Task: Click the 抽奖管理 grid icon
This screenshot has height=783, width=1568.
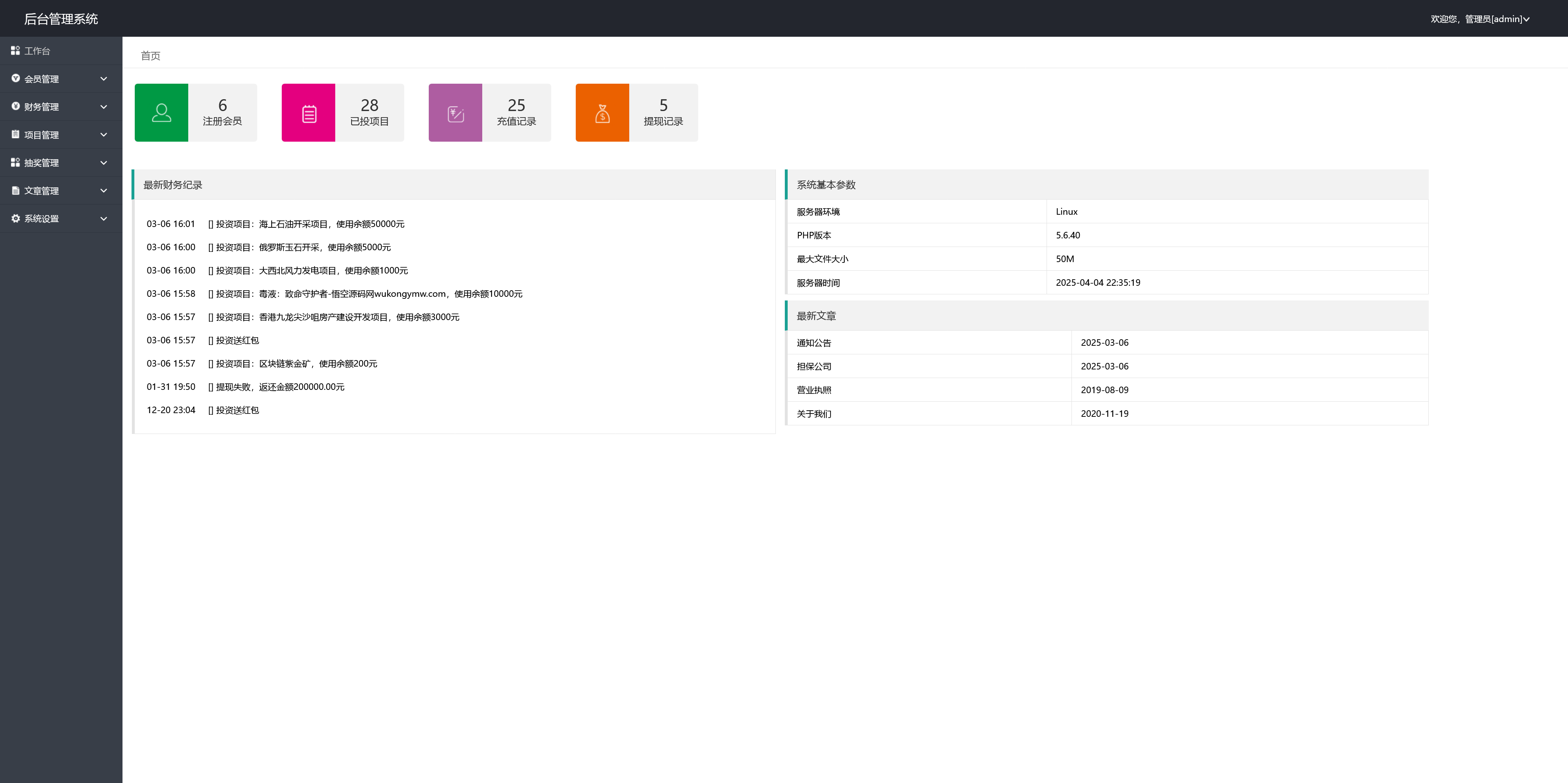Action: [x=15, y=162]
